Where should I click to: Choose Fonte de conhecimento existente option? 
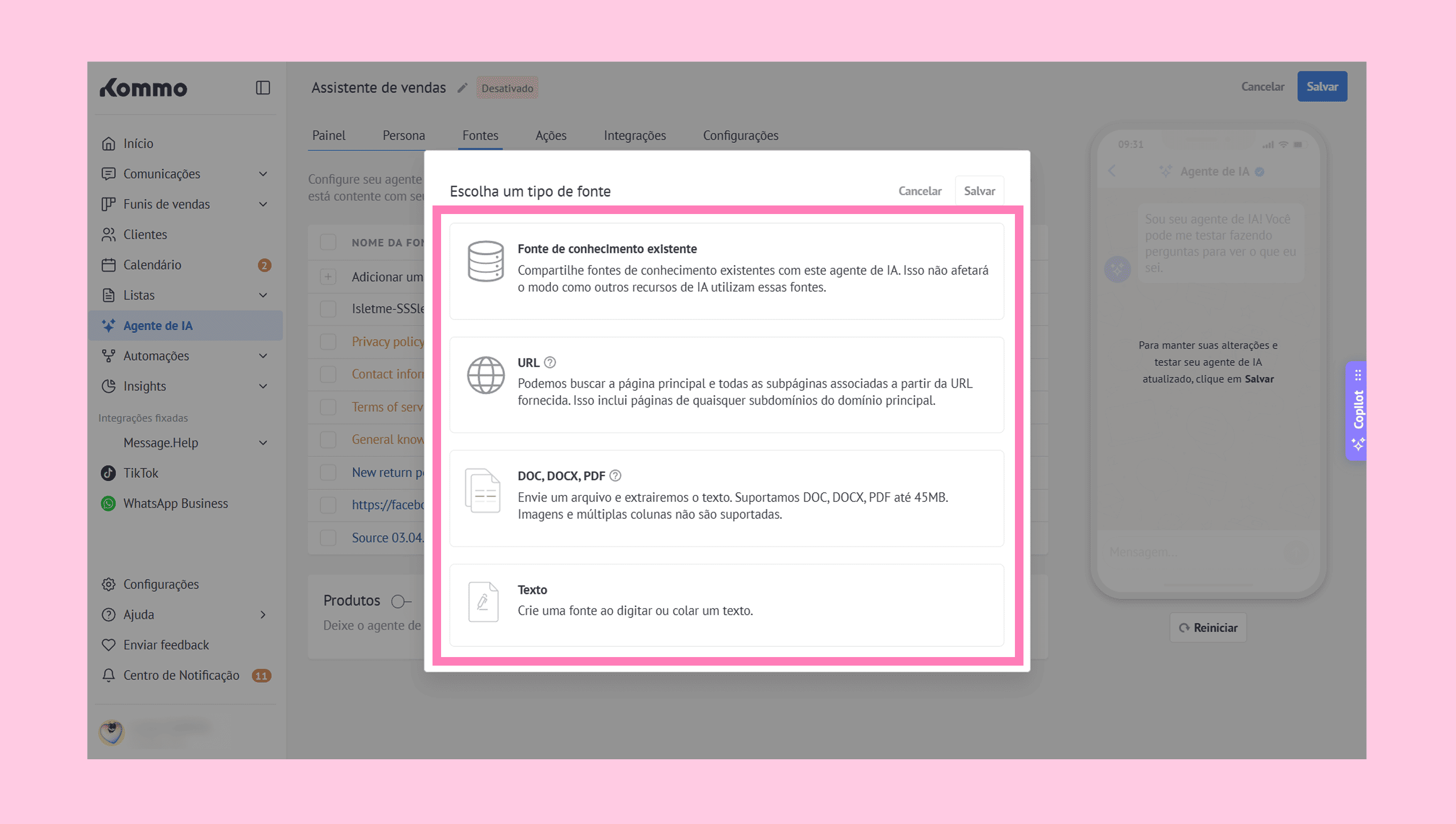[726, 271]
